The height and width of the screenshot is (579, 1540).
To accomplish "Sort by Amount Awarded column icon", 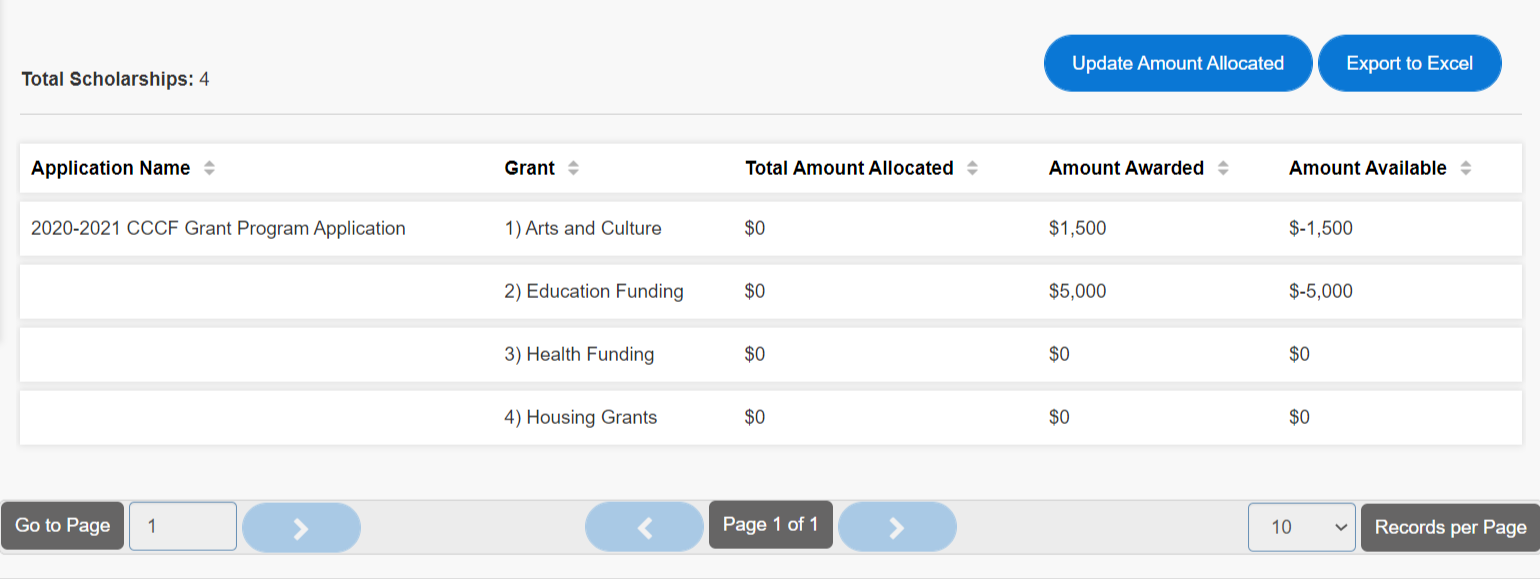I will tap(1222, 169).
